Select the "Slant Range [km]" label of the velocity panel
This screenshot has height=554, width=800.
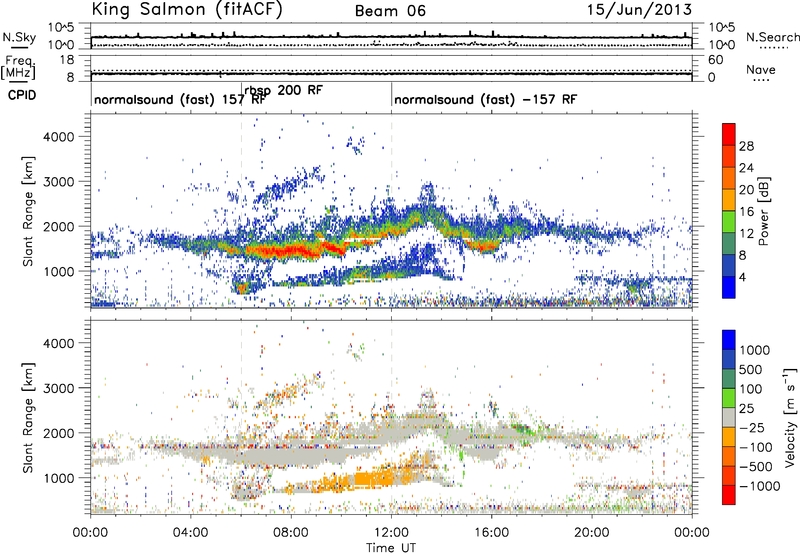pos(28,417)
